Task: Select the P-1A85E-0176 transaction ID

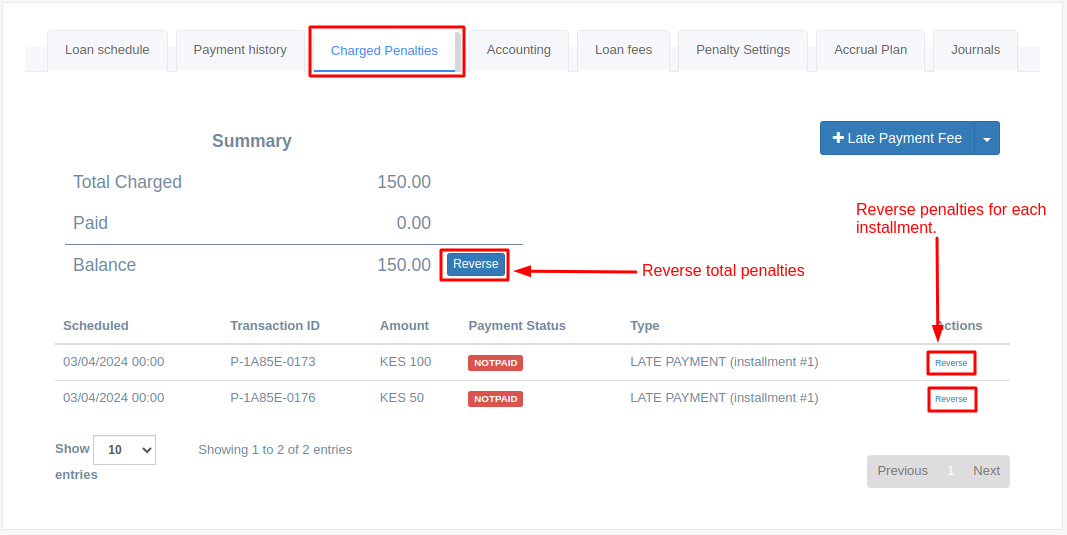Action: tap(273, 398)
